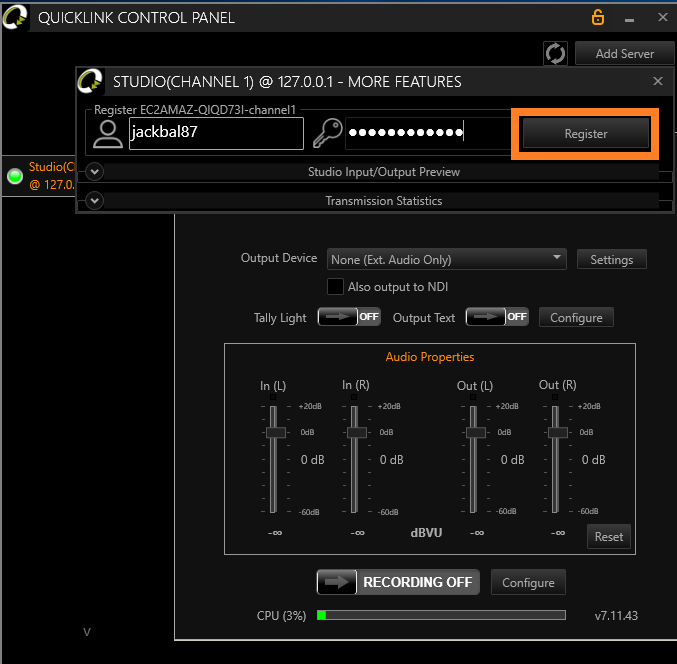Click the Add Server button
This screenshot has width=677, height=664.
coord(624,54)
